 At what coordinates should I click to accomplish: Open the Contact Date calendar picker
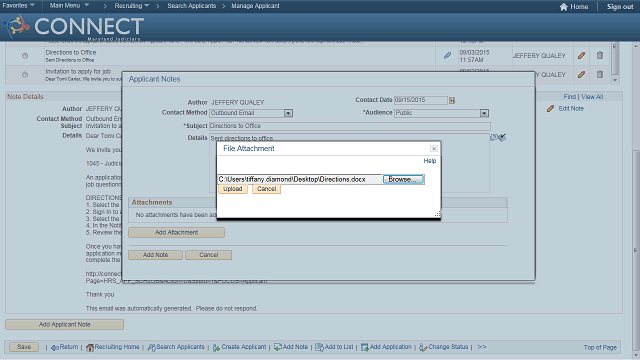[452, 100]
